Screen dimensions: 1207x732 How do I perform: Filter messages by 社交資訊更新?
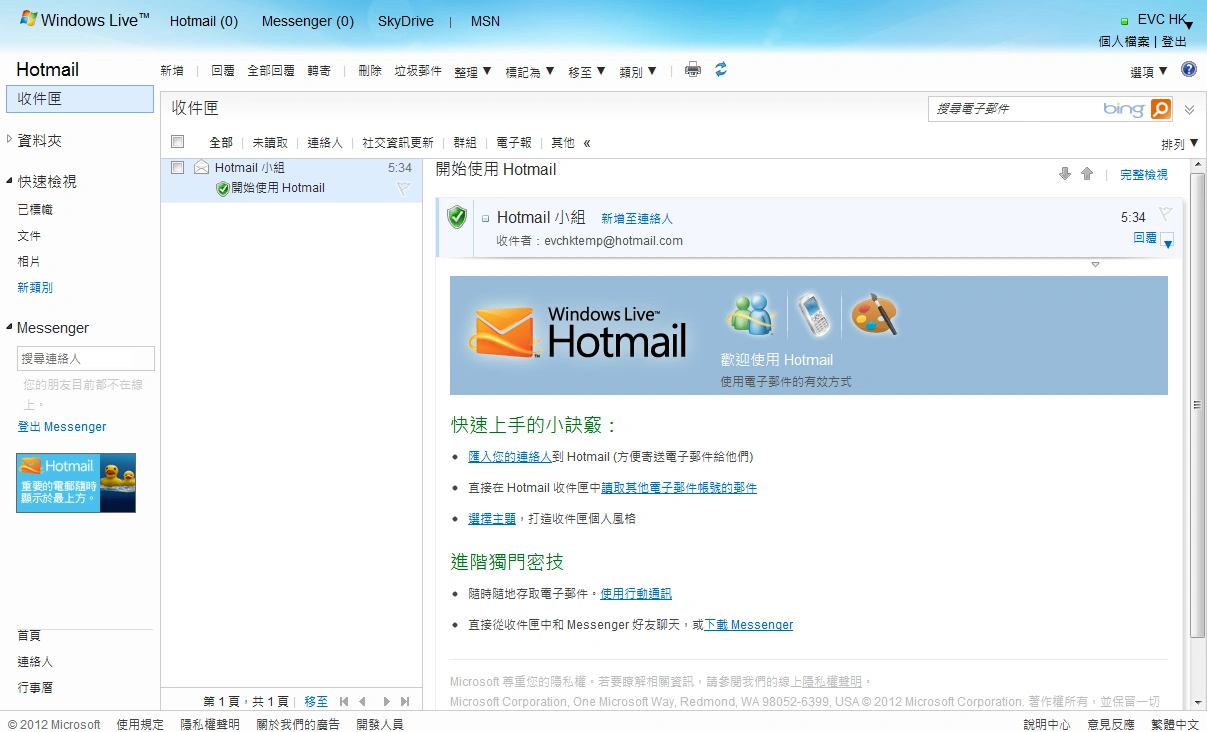398,143
